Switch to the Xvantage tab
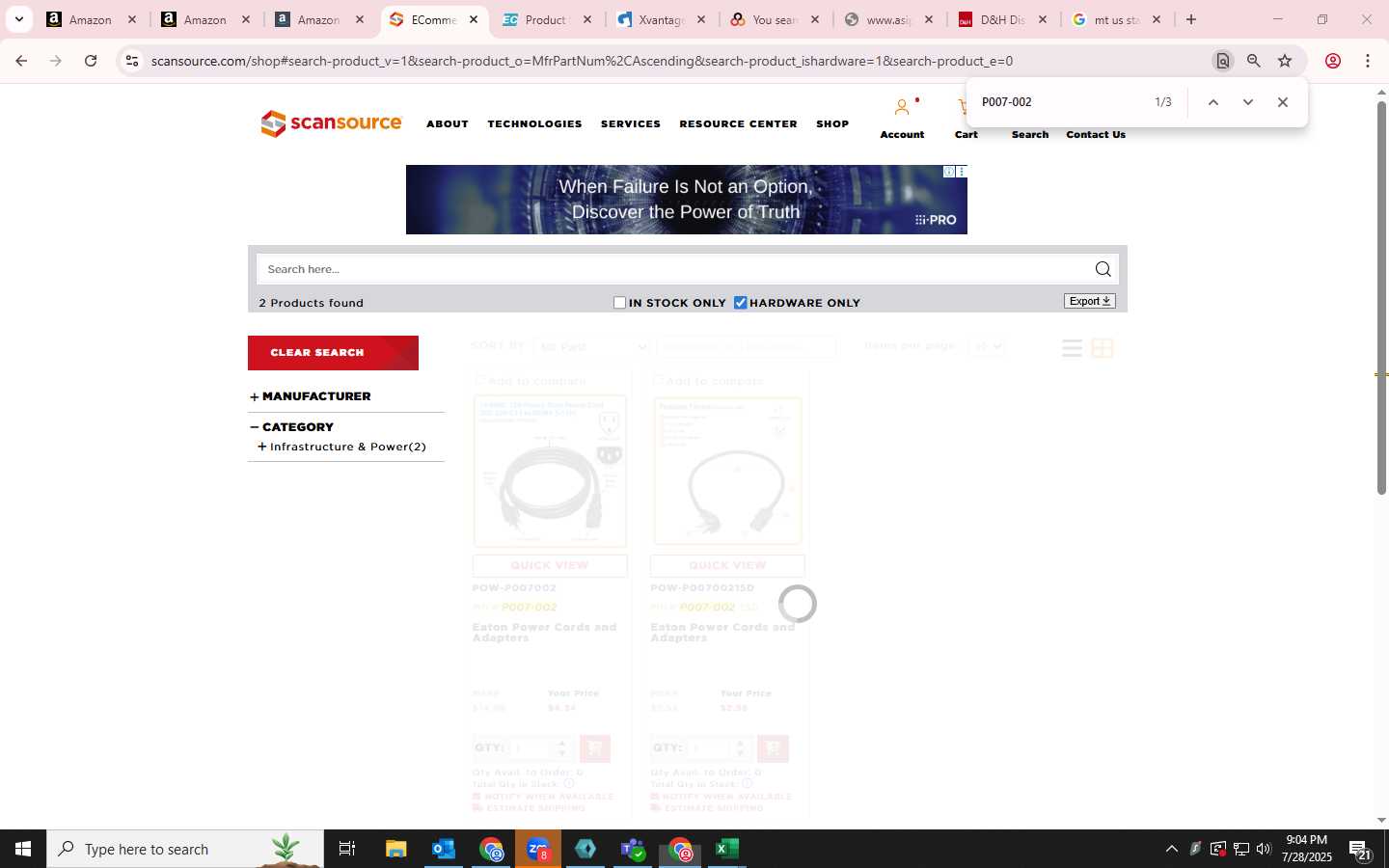The image size is (1389, 868). tap(662, 19)
